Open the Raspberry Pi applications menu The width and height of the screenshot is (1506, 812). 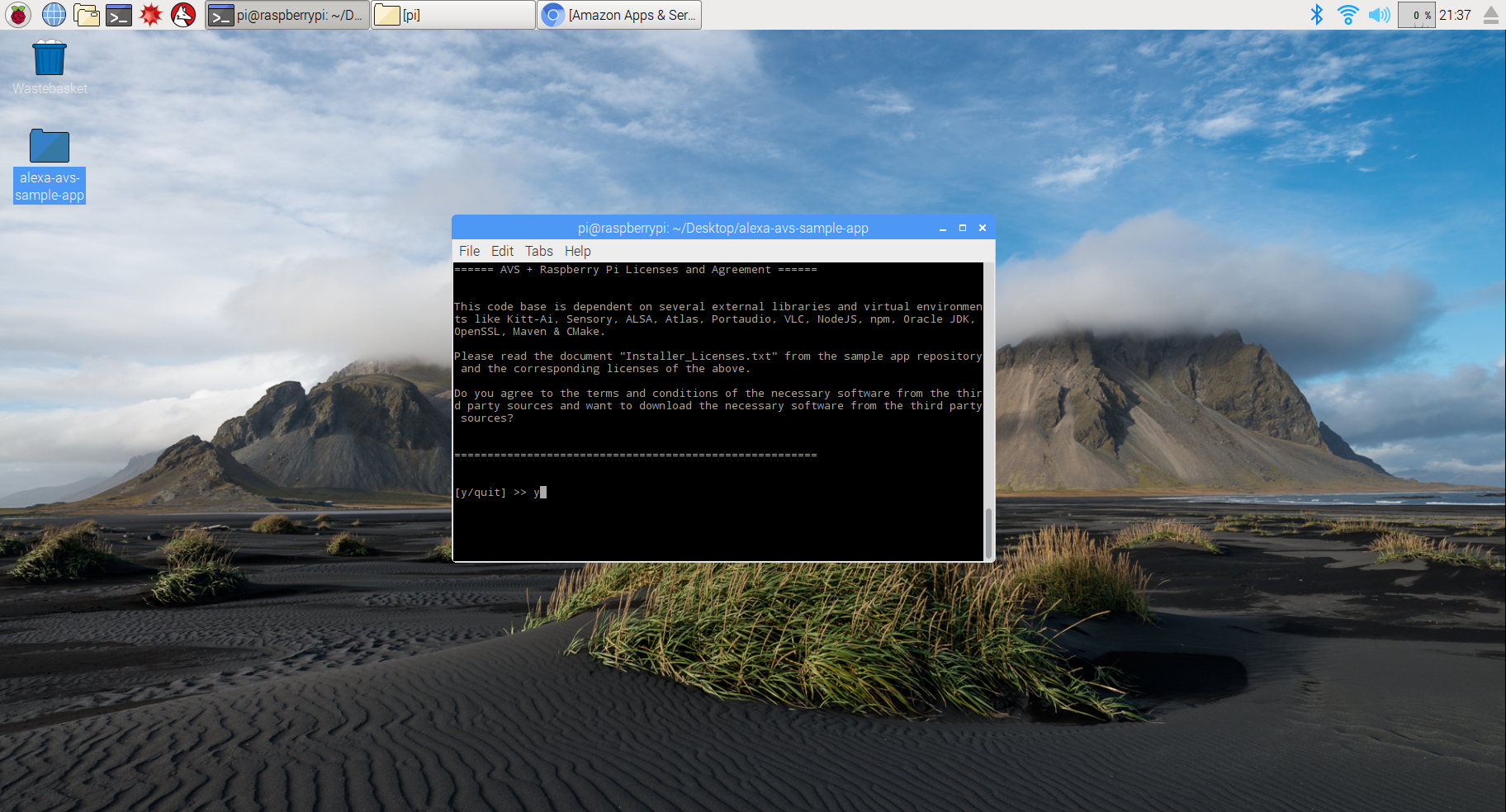17,14
